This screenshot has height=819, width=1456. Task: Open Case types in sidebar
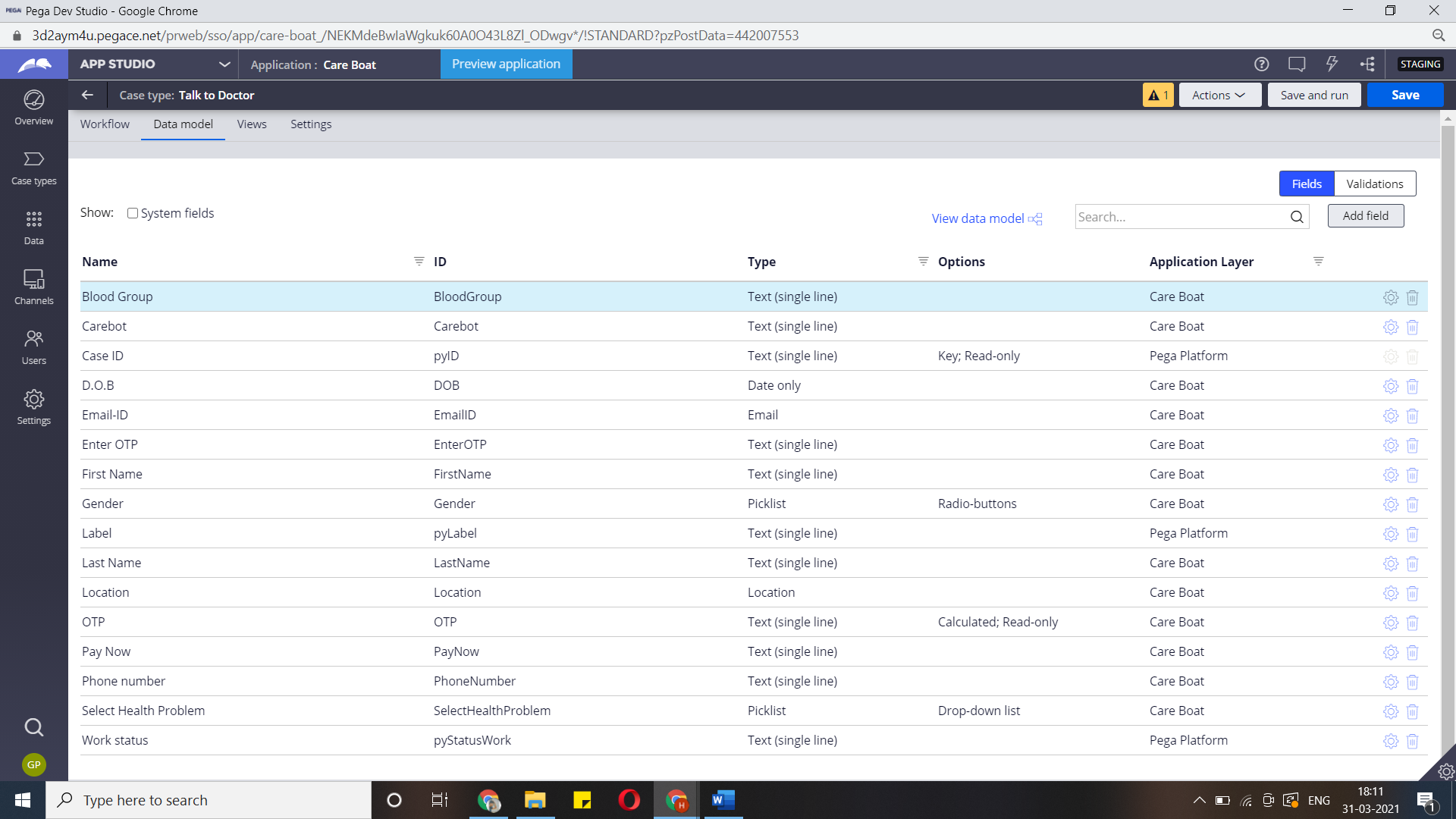pyautogui.click(x=33, y=167)
